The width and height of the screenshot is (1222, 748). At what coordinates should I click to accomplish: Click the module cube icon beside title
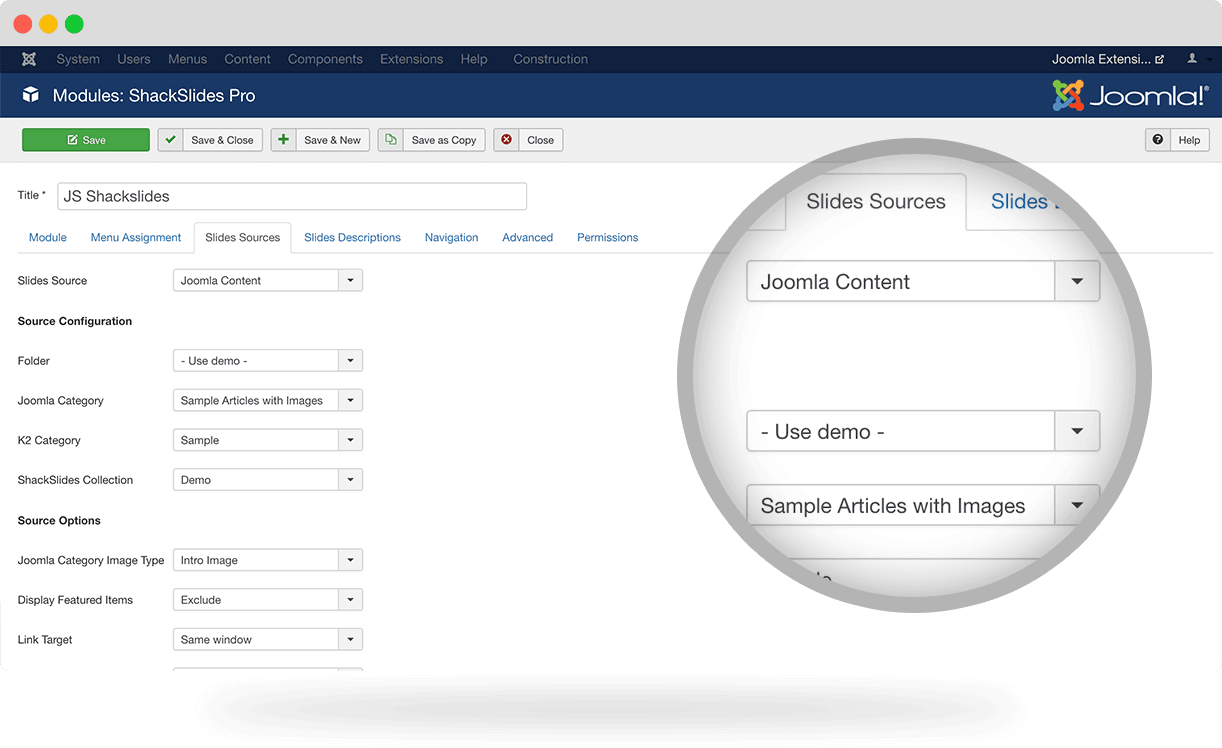[x=31, y=95]
